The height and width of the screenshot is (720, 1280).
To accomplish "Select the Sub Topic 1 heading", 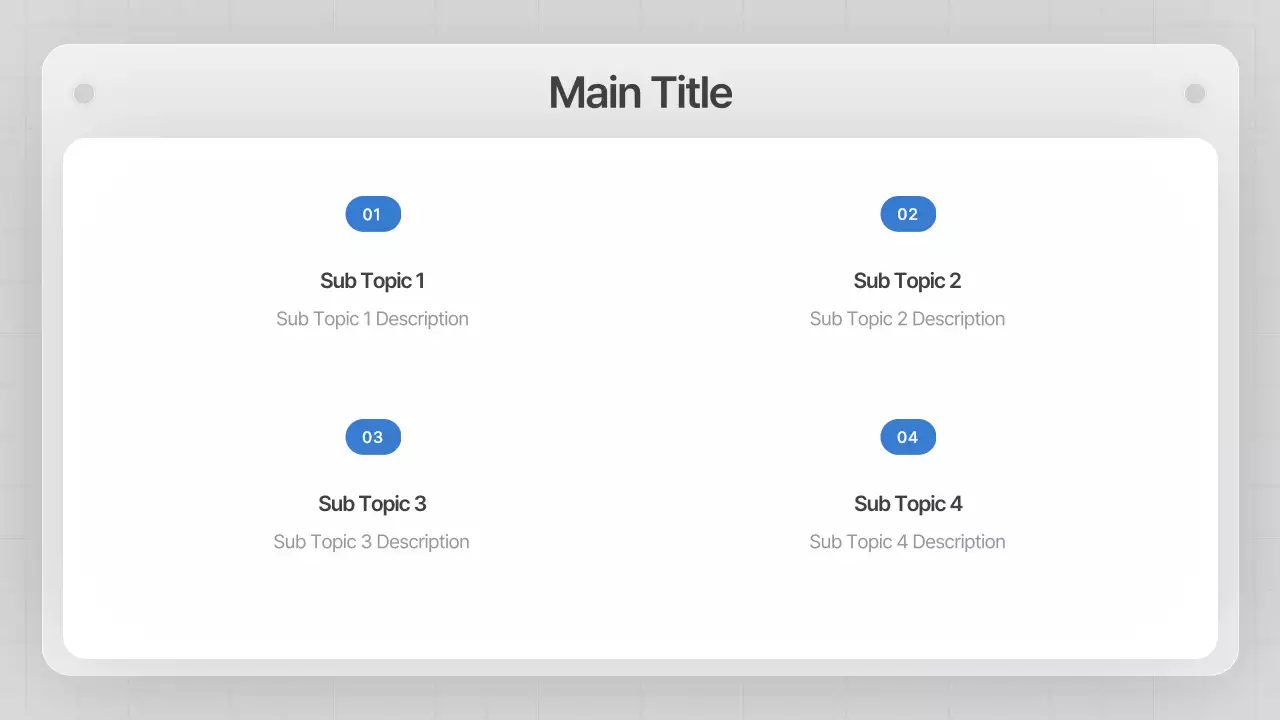I will pos(372,281).
